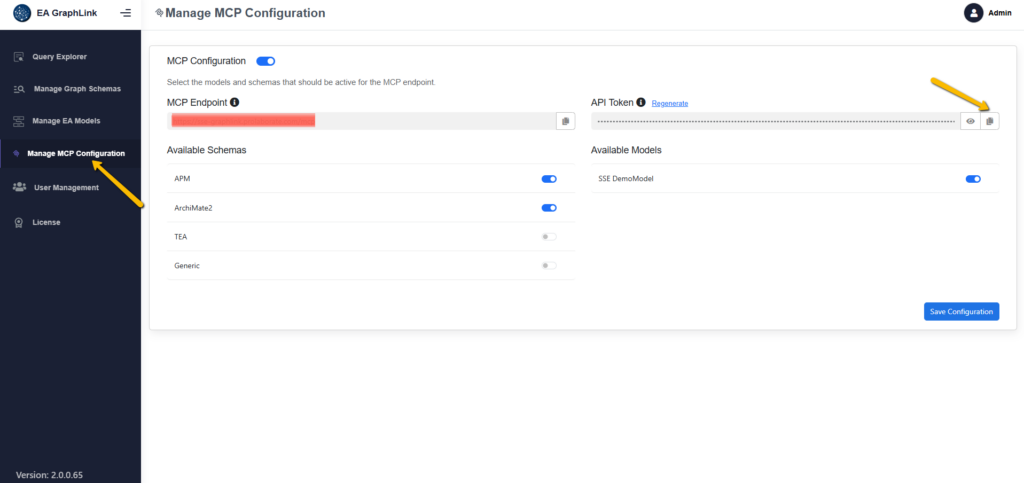Click the Save Configuration button
1024x483 pixels.
[961, 312]
